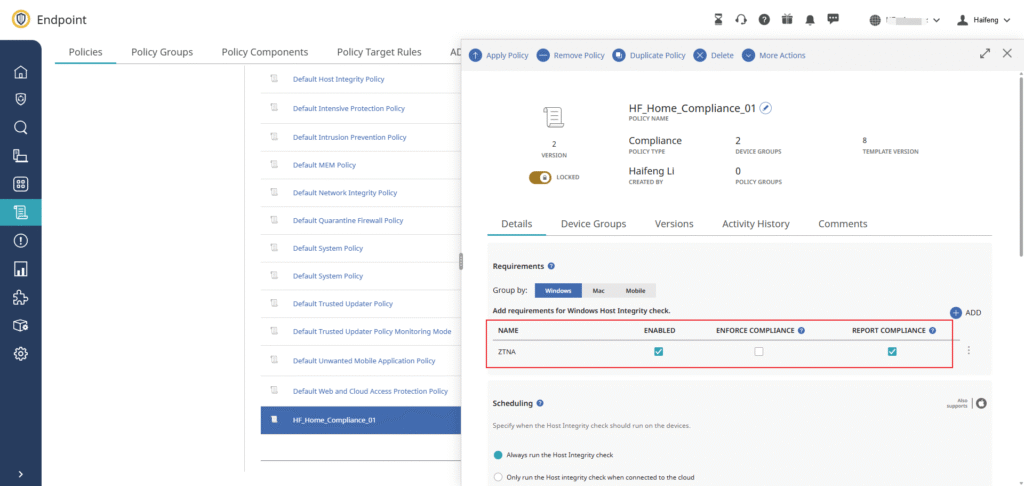Open the three-dot menu for ZTNA row
1024x486 pixels.
pyautogui.click(x=968, y=351)
